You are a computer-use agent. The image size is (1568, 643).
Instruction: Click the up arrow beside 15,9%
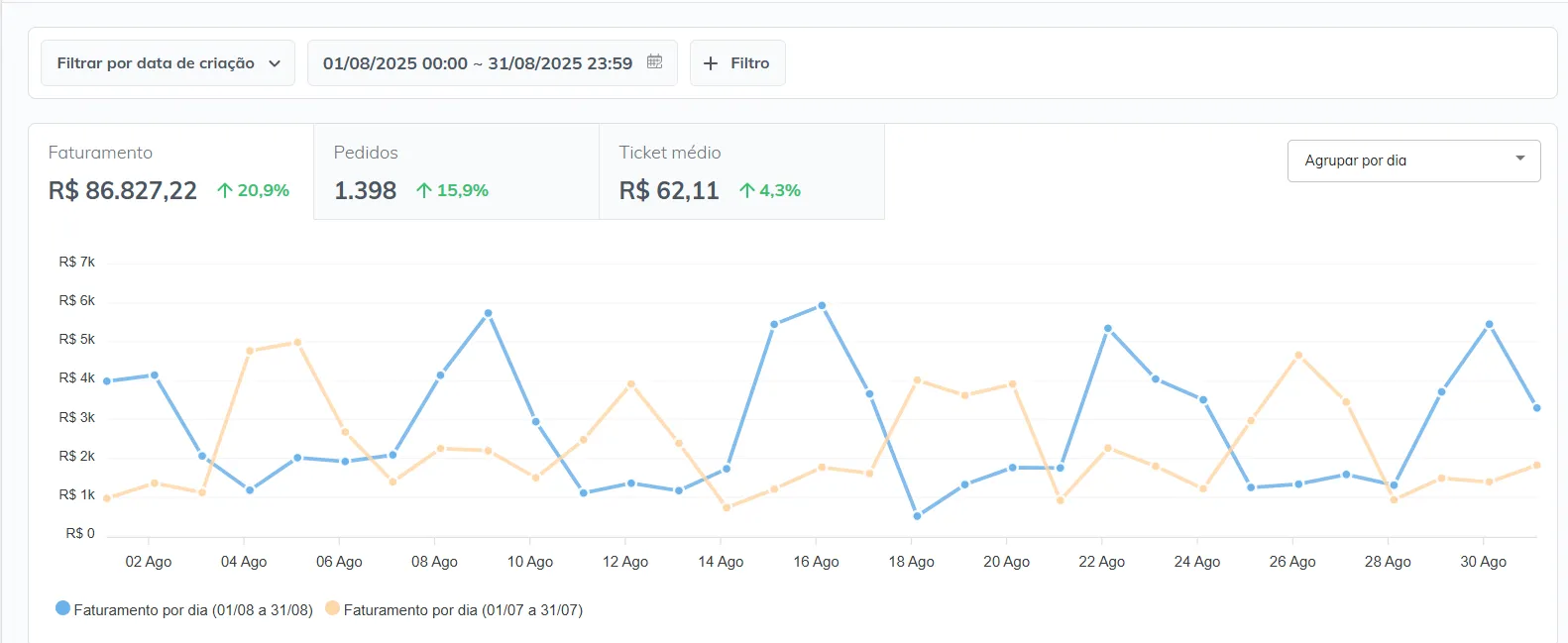[424, 190]
